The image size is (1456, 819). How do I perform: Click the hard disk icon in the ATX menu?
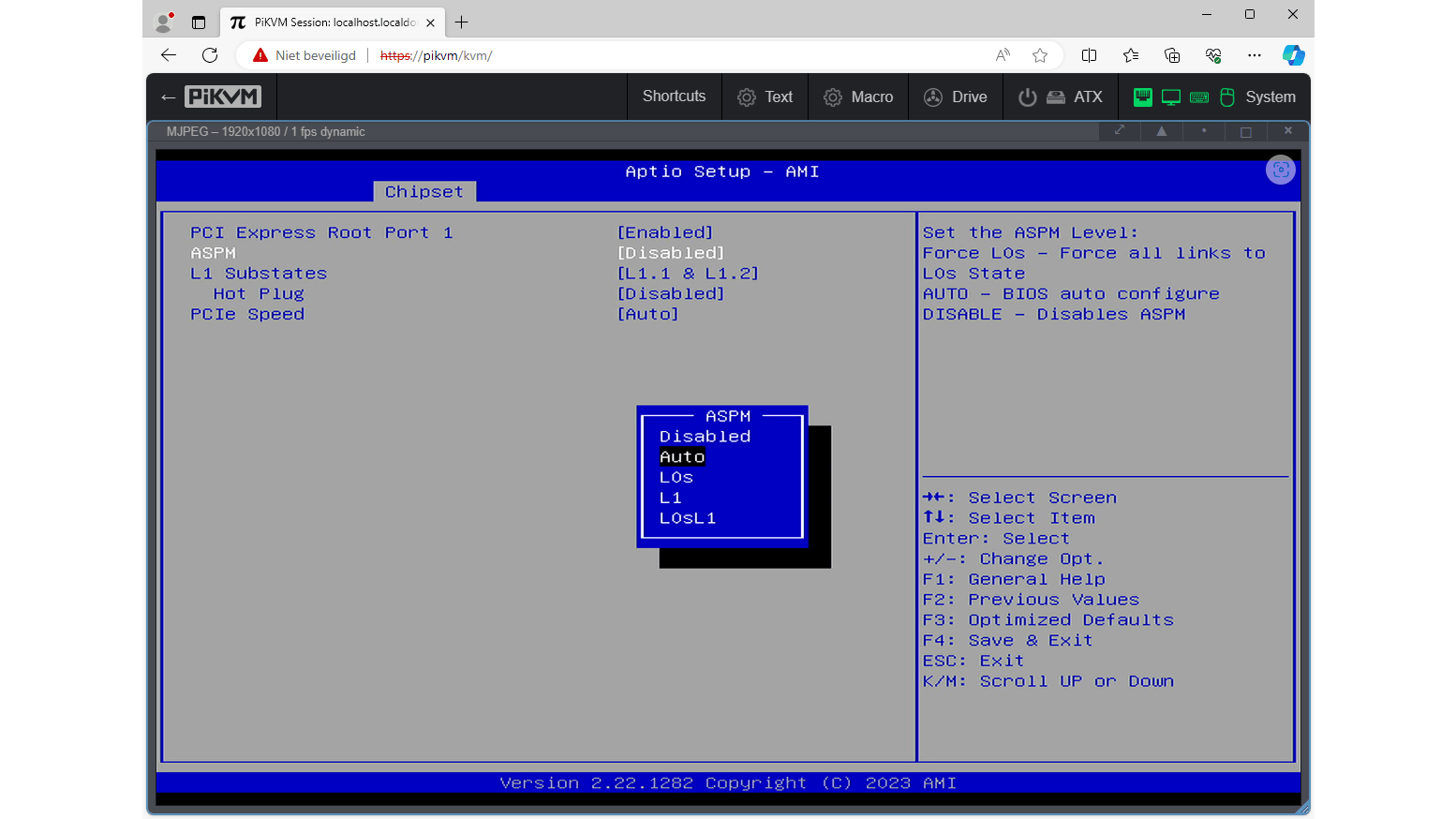pyautogui.click(x=1056, y=97)
